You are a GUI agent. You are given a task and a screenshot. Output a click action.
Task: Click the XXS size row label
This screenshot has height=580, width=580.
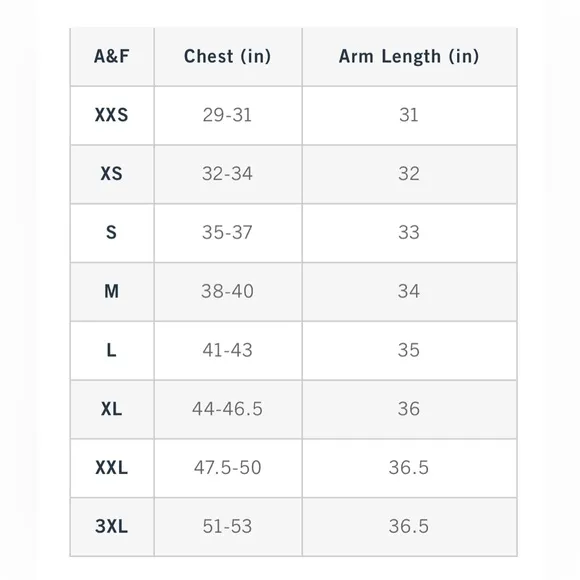click(112, 115)
